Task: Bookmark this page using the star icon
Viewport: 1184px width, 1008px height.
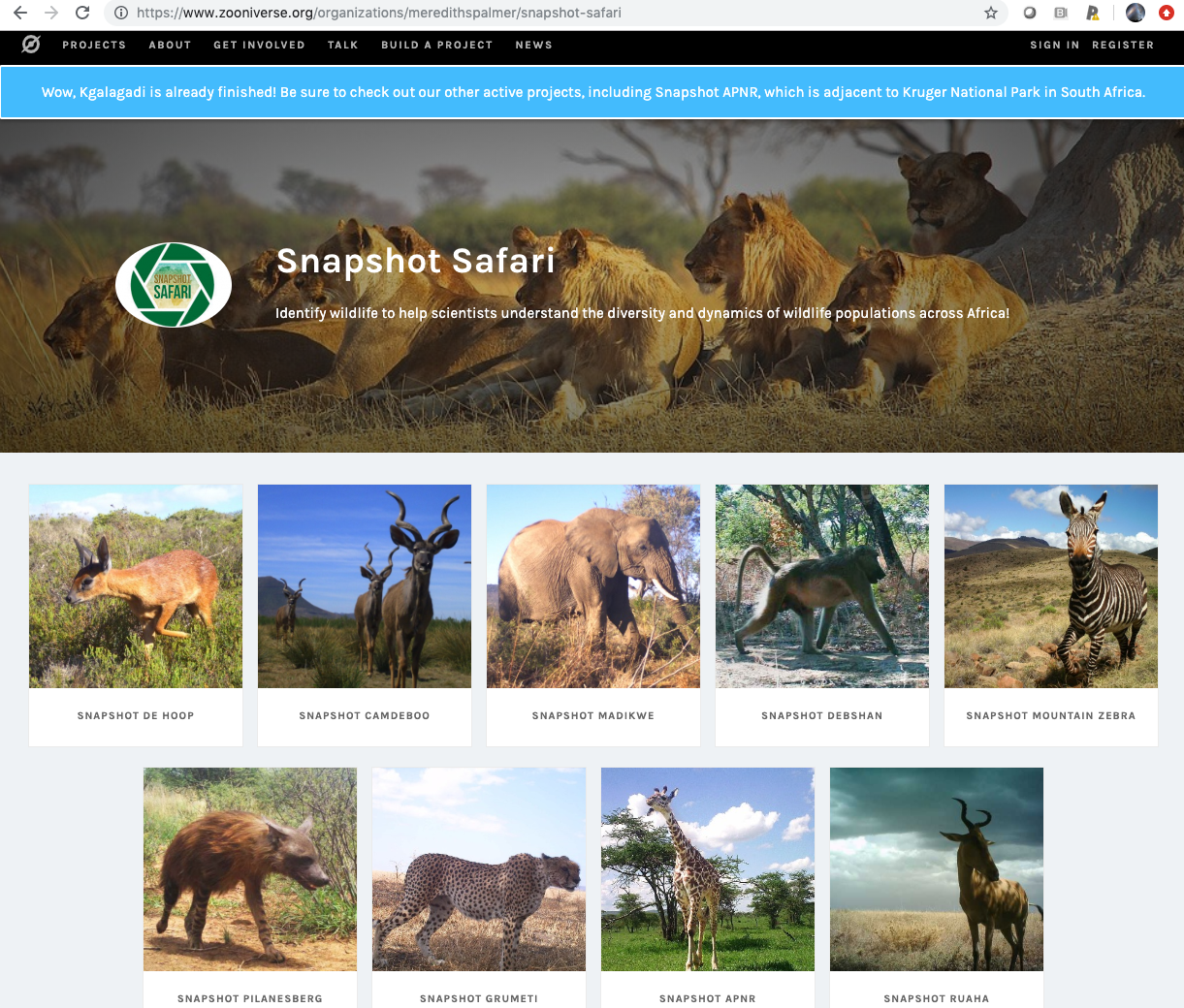Action: [x=990, y=15]
